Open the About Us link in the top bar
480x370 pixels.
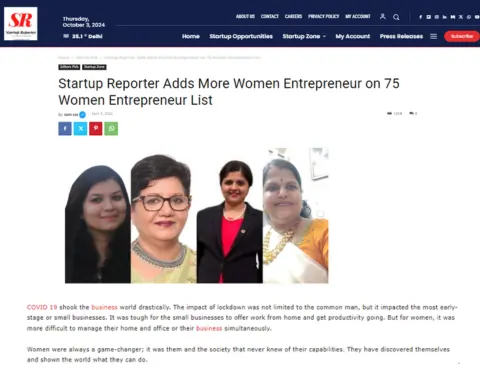245,16
